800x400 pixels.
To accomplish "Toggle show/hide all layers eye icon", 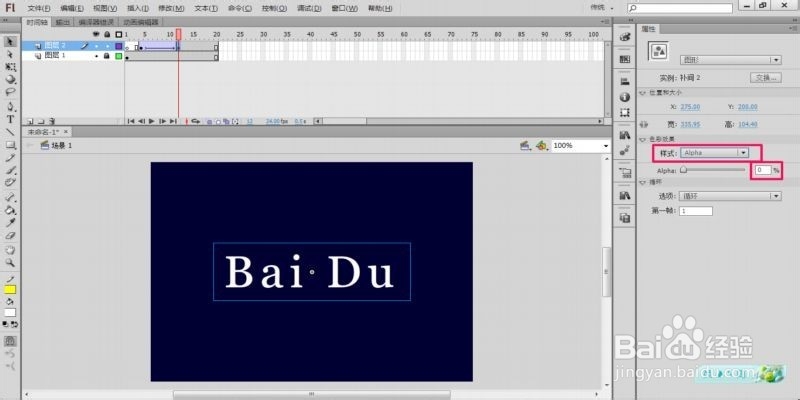I will coord(96,34).
